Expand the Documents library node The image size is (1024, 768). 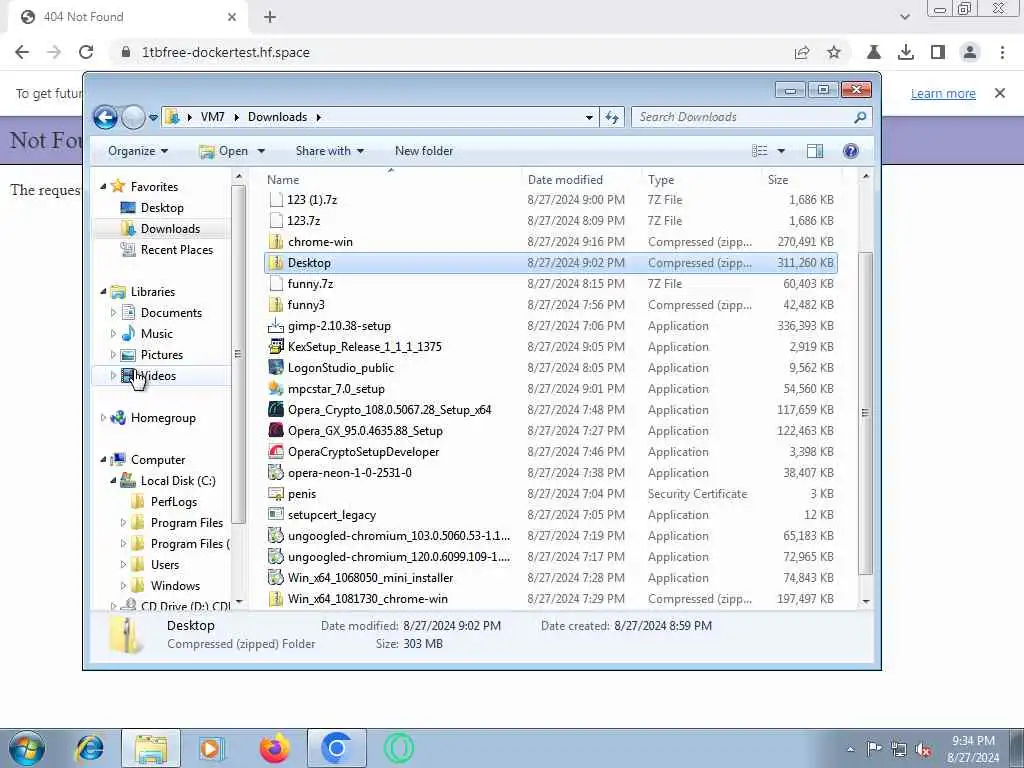(x=113, y=313)
